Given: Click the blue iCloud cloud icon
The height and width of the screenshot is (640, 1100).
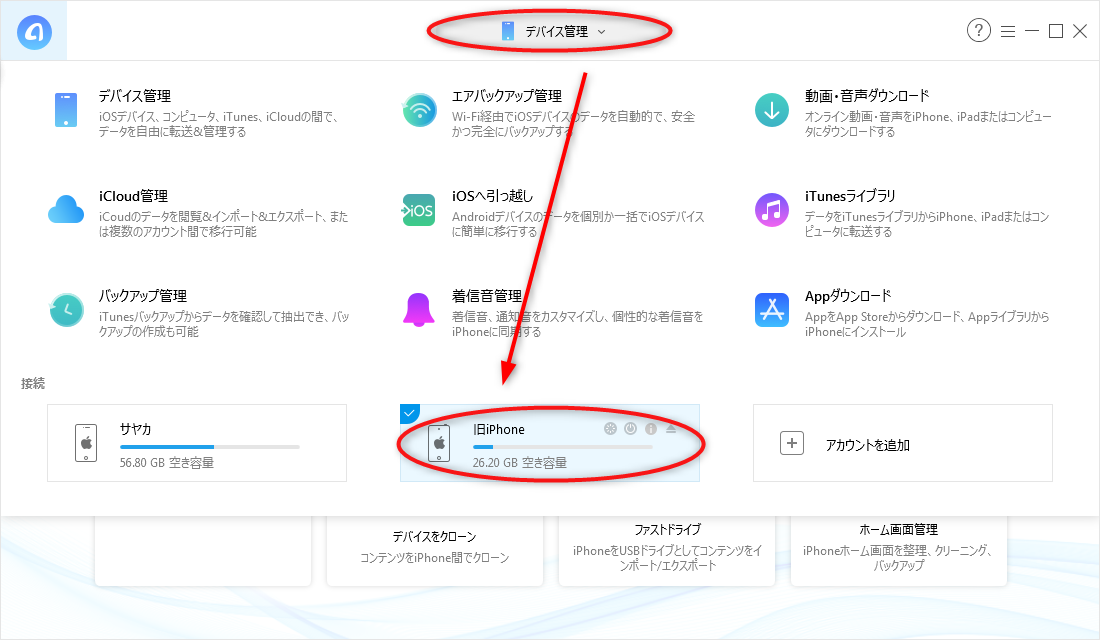Looking at the screenshot, I should pos(66,210).
